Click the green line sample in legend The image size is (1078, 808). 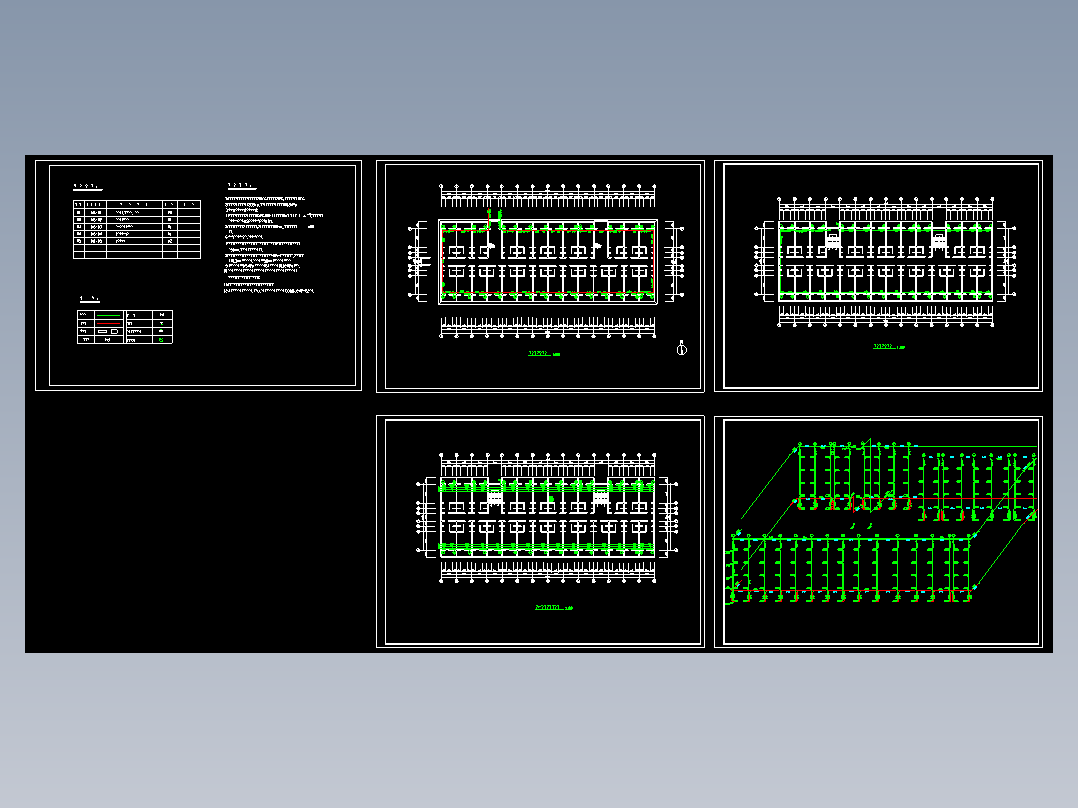coord(109,315)
